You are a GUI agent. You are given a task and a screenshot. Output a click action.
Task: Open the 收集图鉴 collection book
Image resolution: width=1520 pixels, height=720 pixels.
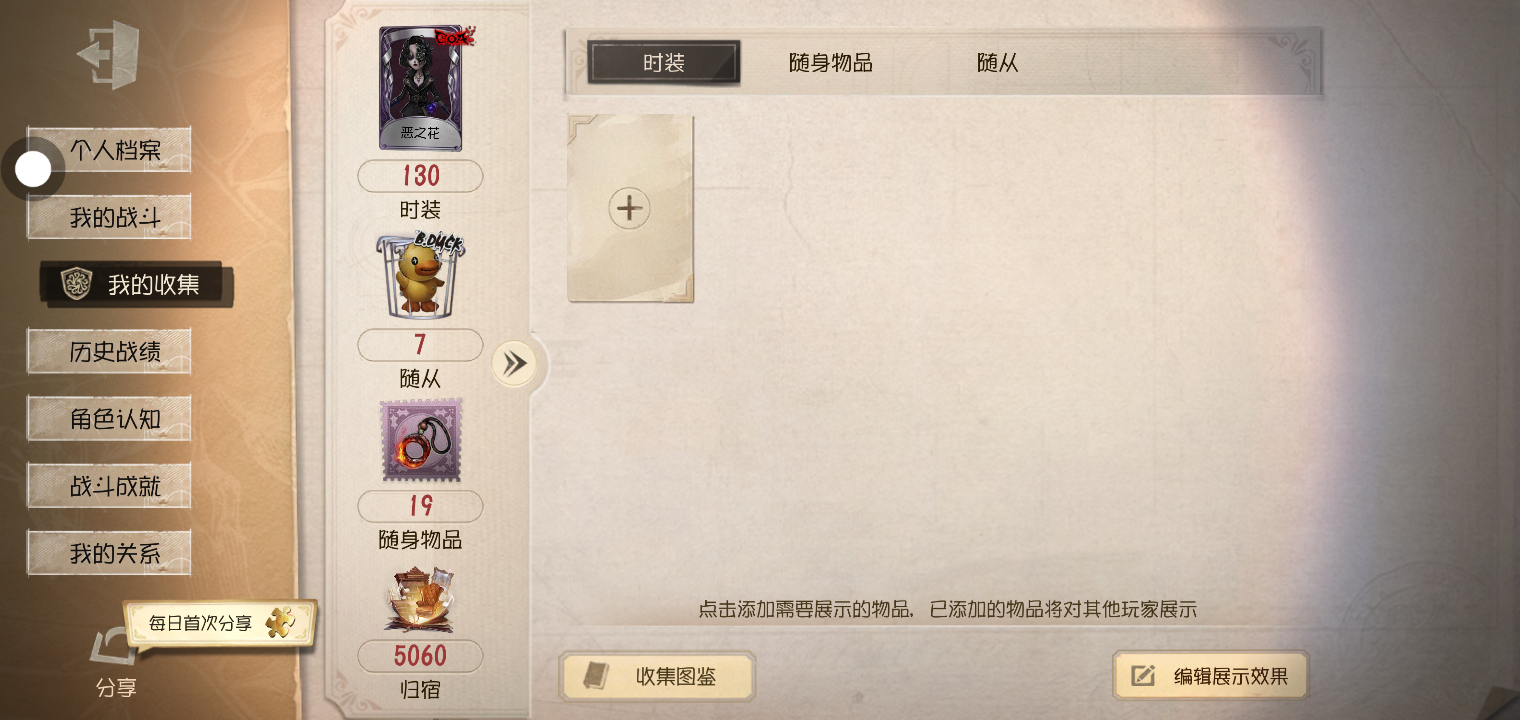[x=657, y=677]
